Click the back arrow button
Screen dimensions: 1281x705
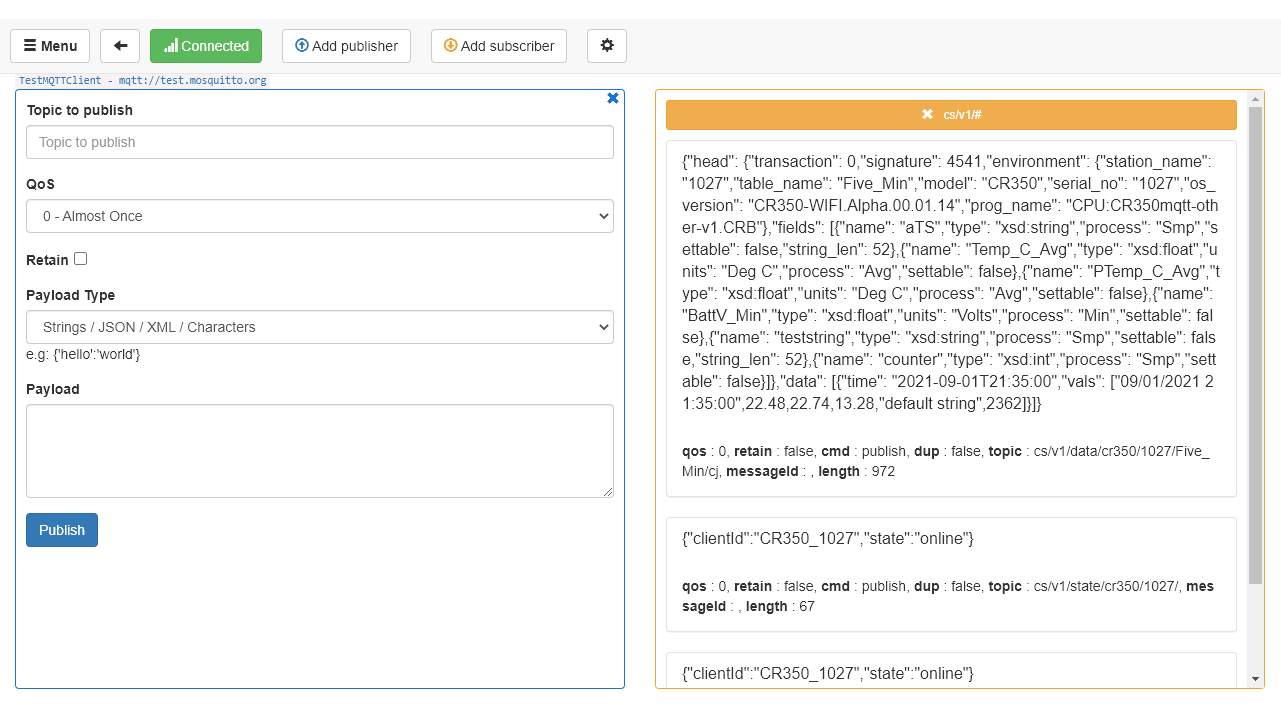[120, 46]
